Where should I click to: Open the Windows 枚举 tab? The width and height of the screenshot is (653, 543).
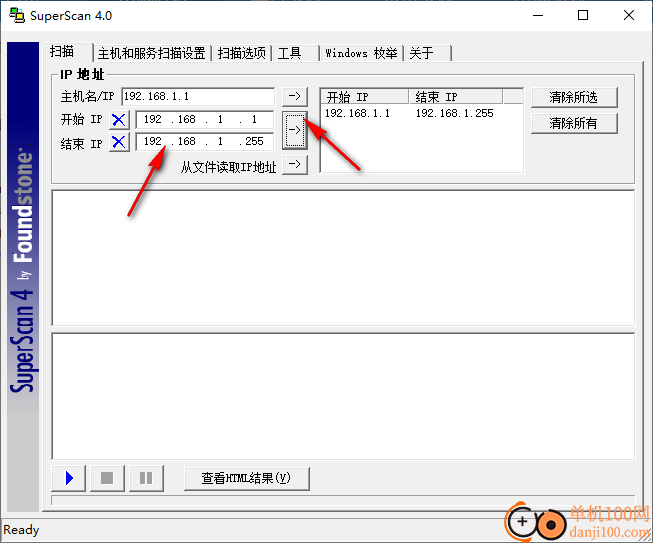point(361,53)
